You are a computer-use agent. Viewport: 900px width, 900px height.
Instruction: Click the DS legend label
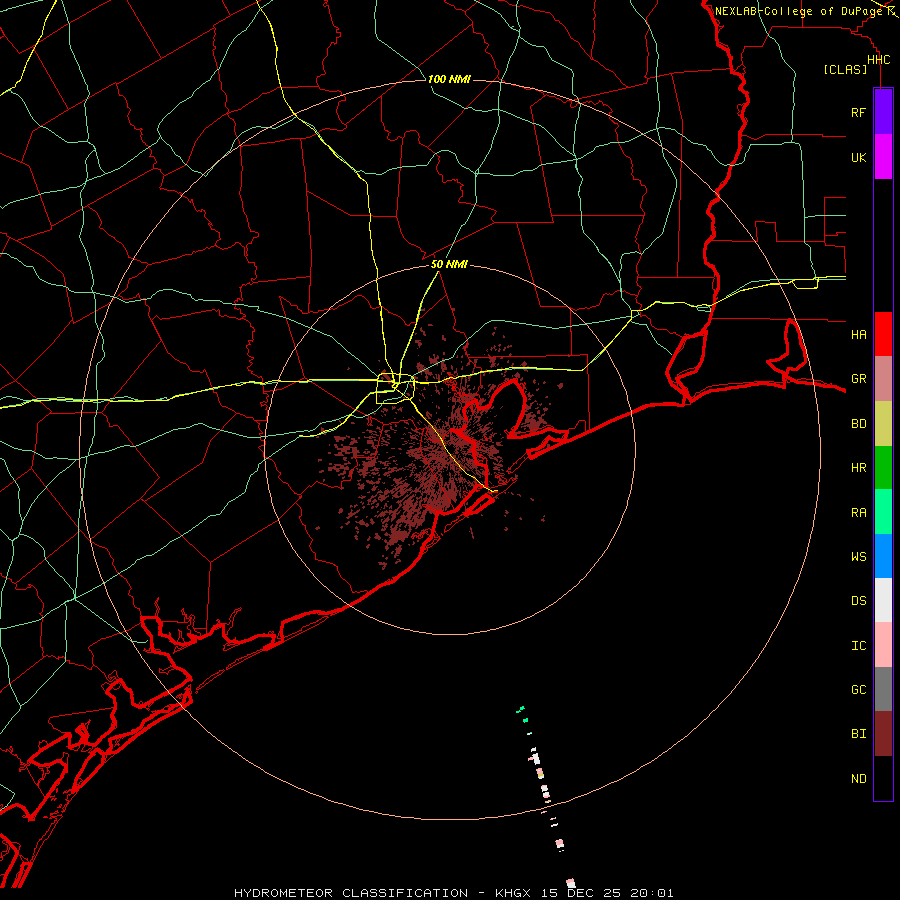point(858,600)
